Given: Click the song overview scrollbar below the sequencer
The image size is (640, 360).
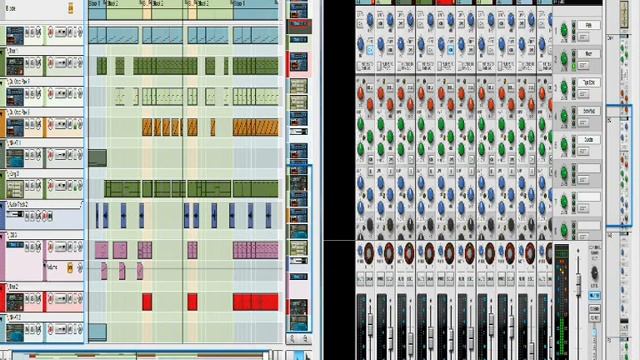Looking at the screenshot, I should tap(141, 355).
